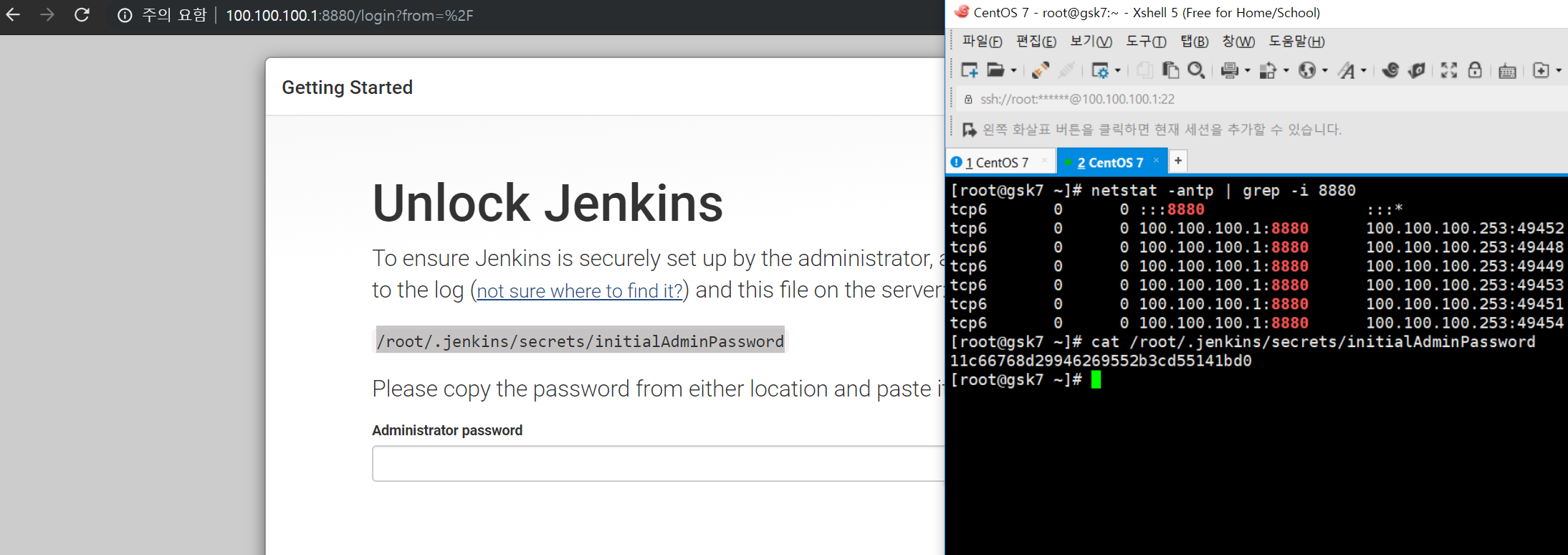The height and width of the screenshot is (555, 1568).
Task: Click the Administrator password input field
Action: pos(658,463)
